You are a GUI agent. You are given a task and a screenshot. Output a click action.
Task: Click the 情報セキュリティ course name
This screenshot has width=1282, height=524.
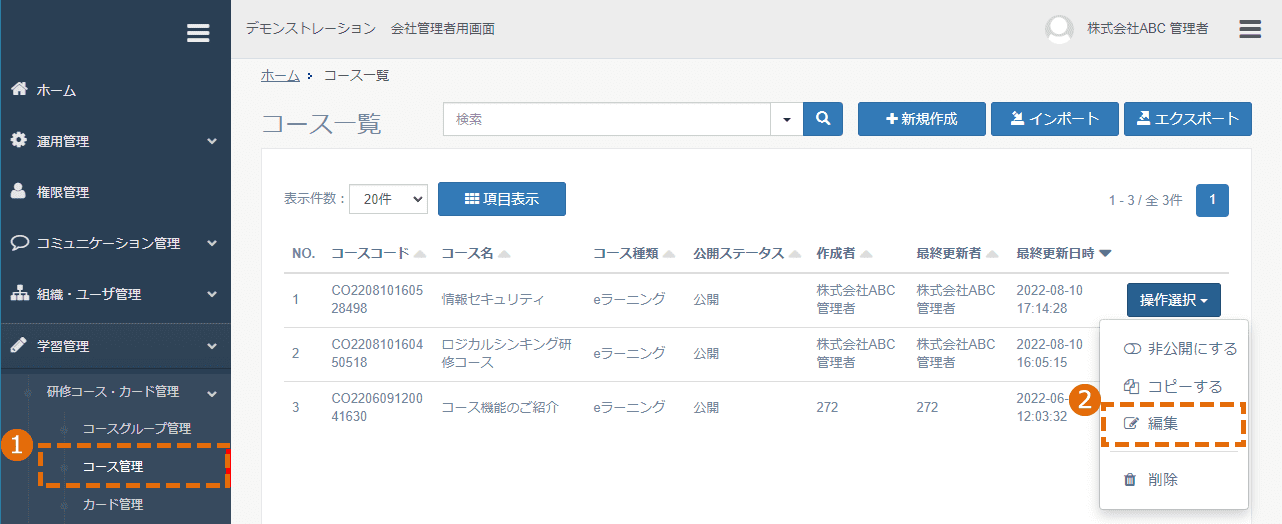[x=492, y=299]
